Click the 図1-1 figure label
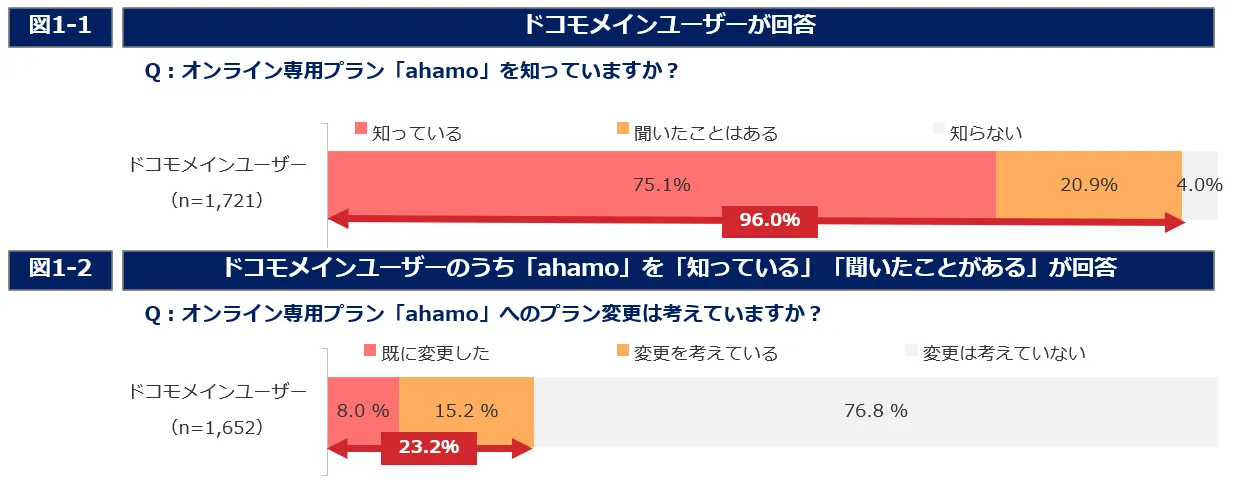This screenshot has height=485, width=1236. pos(60,27)
